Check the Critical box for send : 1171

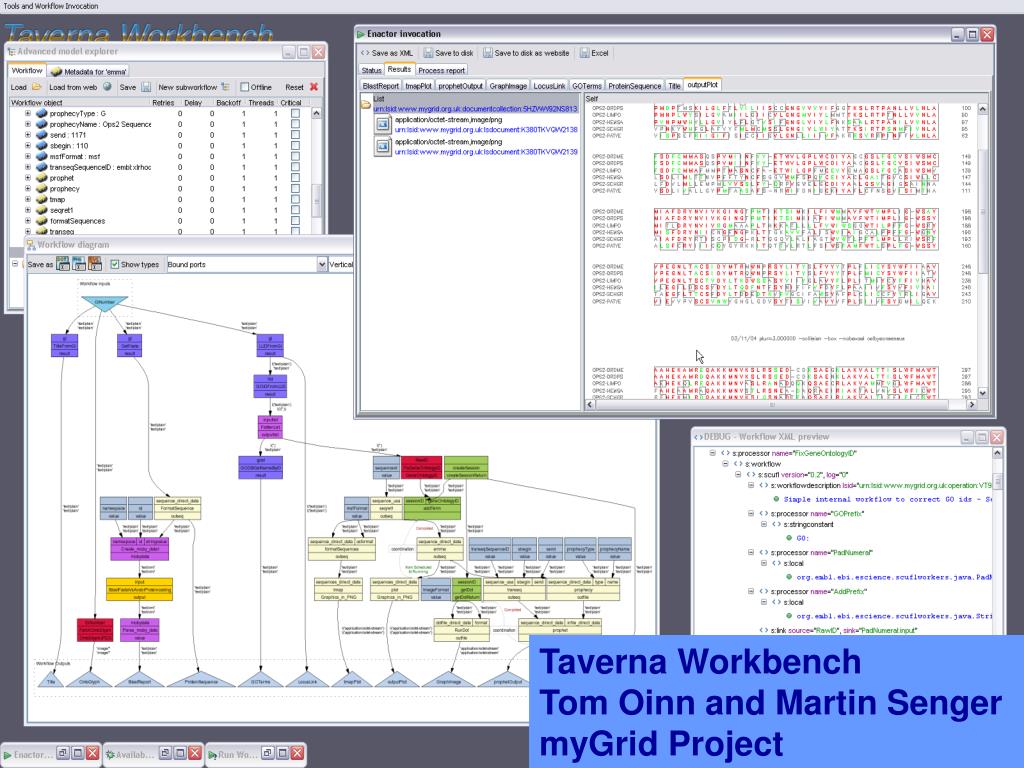point(295,135)
